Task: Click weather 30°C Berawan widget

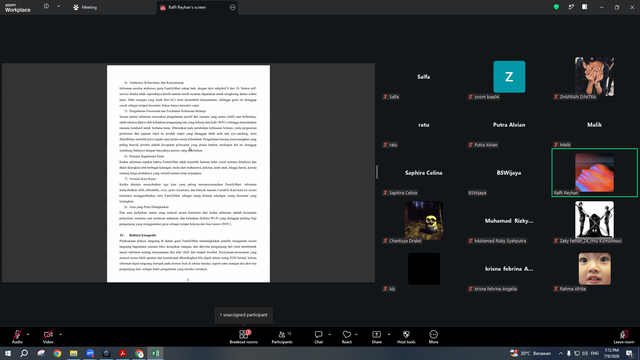Action: coord(531,353)
